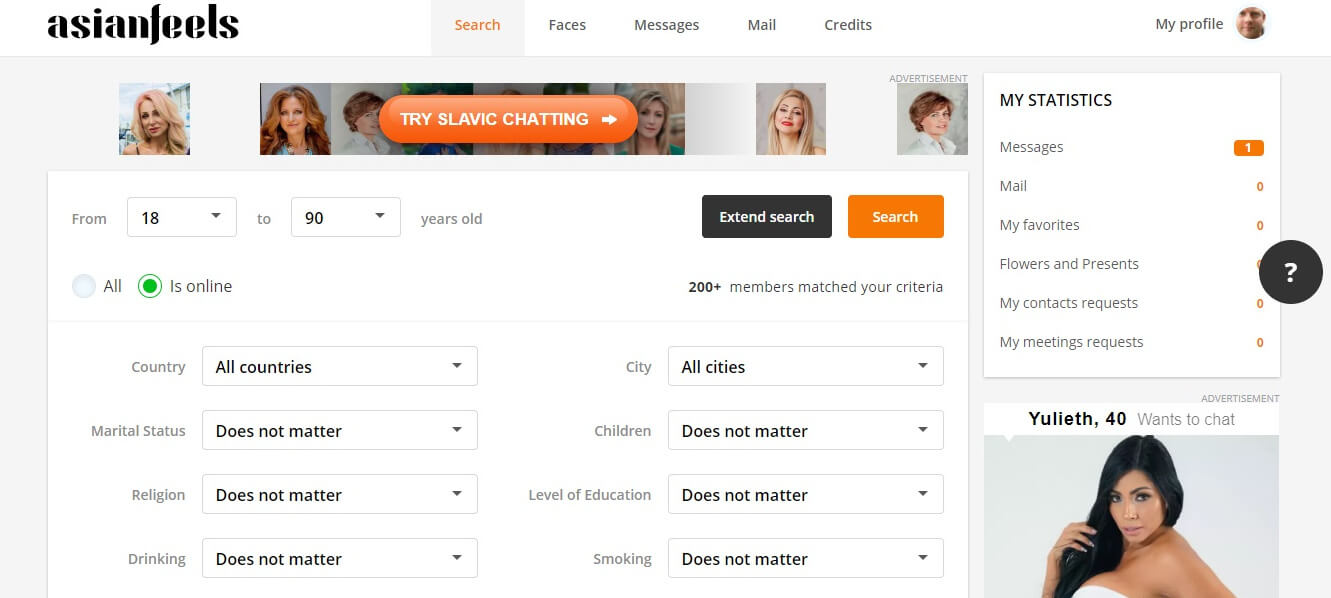The height and width of the screenshot is (598, 1331).
Task: Open Mail in My Statistics
Action: (x=1013, y=186)
